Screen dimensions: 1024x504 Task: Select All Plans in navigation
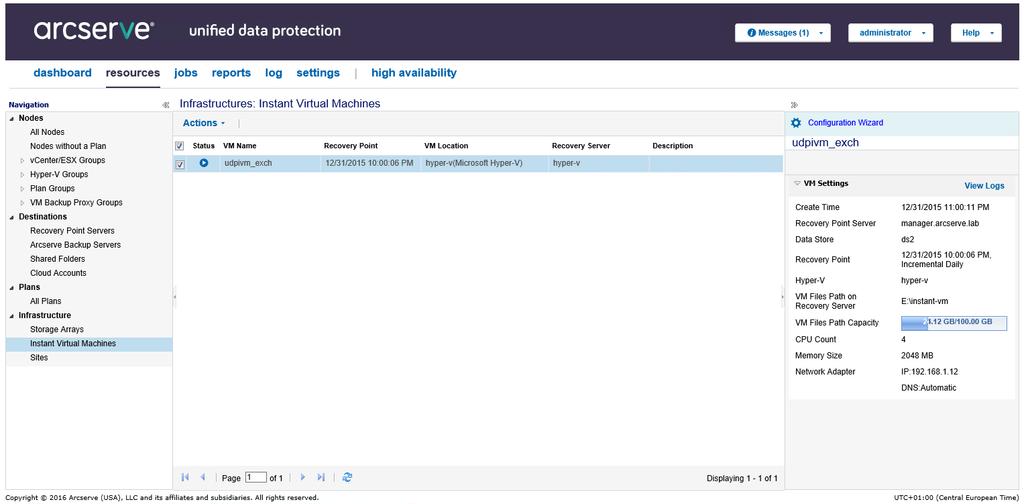pyautogui.click(x=46, y=302)
